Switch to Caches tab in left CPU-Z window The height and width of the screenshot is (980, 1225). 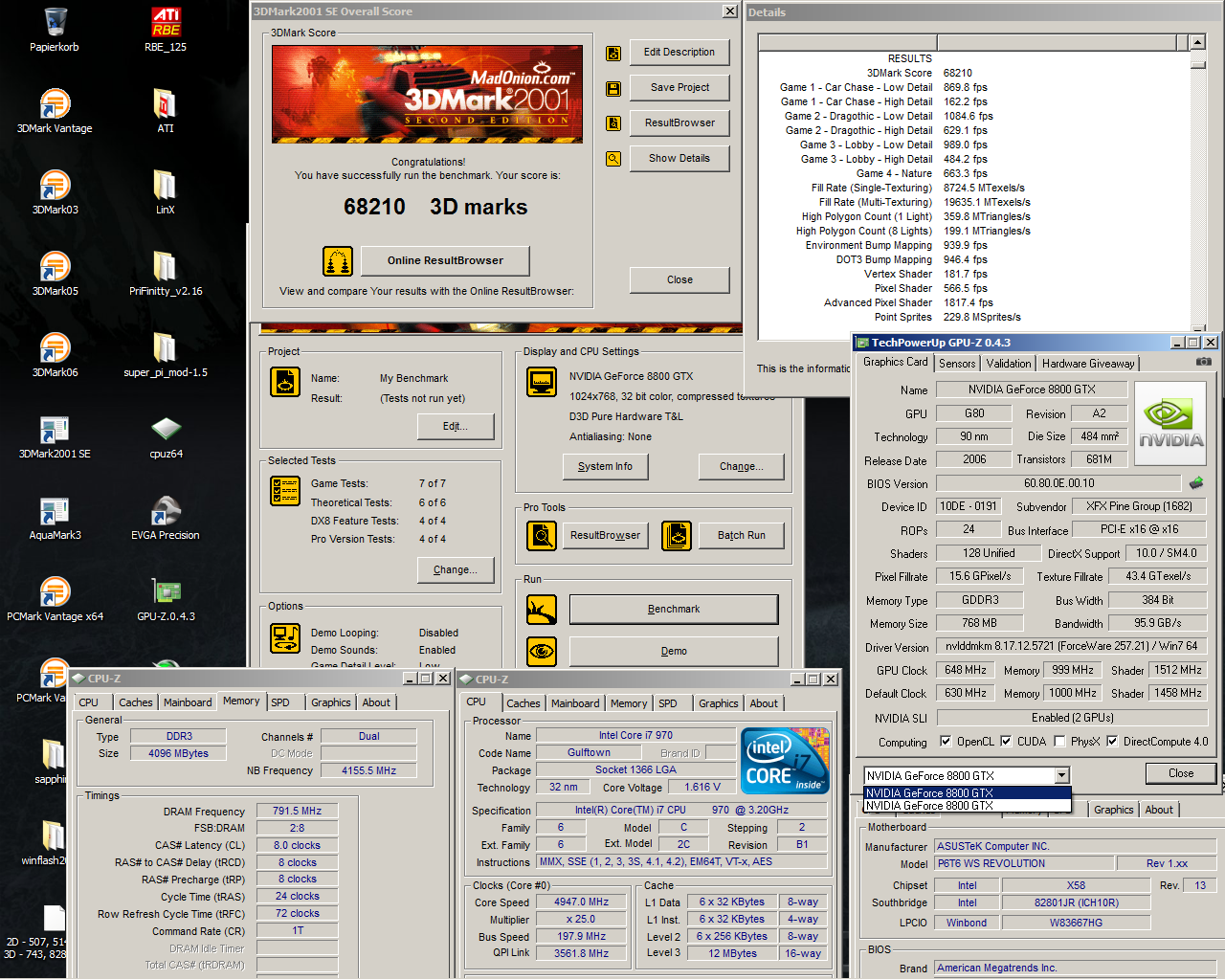(x=136, y=702)
